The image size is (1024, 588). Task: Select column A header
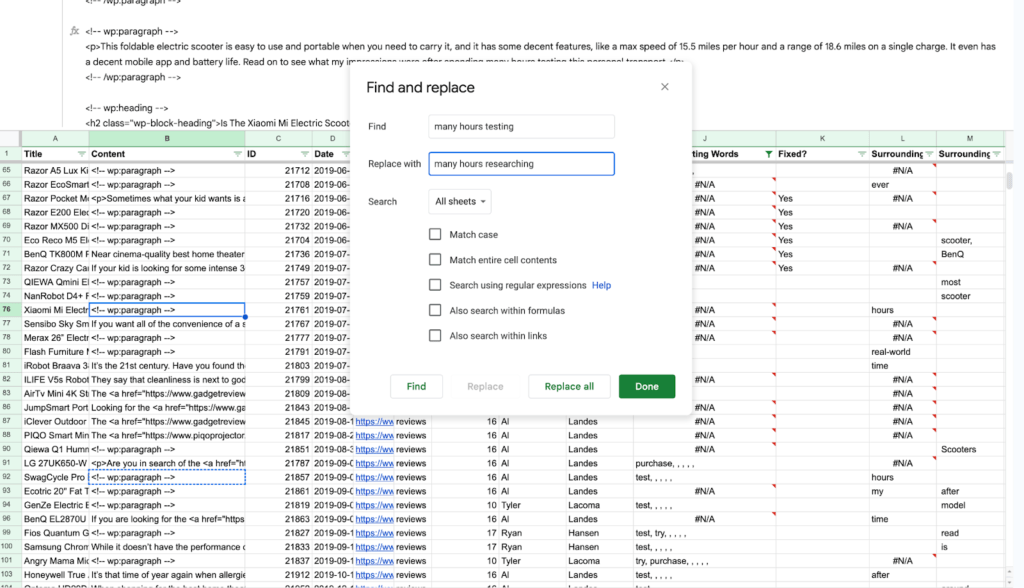click(x=55, y=139)
